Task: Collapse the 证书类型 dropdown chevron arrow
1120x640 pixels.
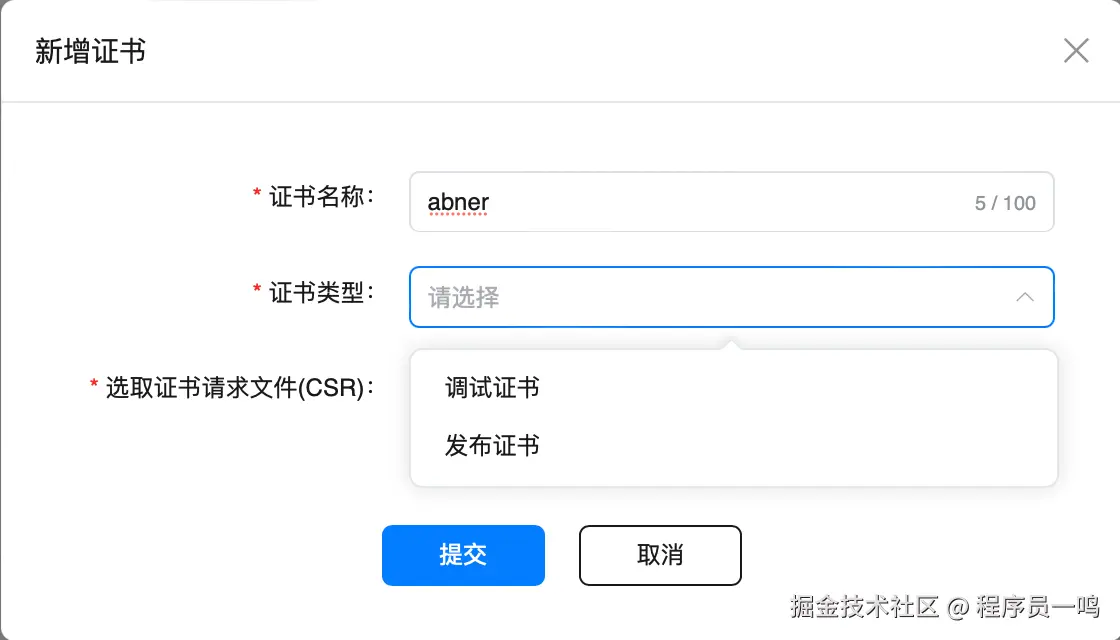Action: [1025, 297]
